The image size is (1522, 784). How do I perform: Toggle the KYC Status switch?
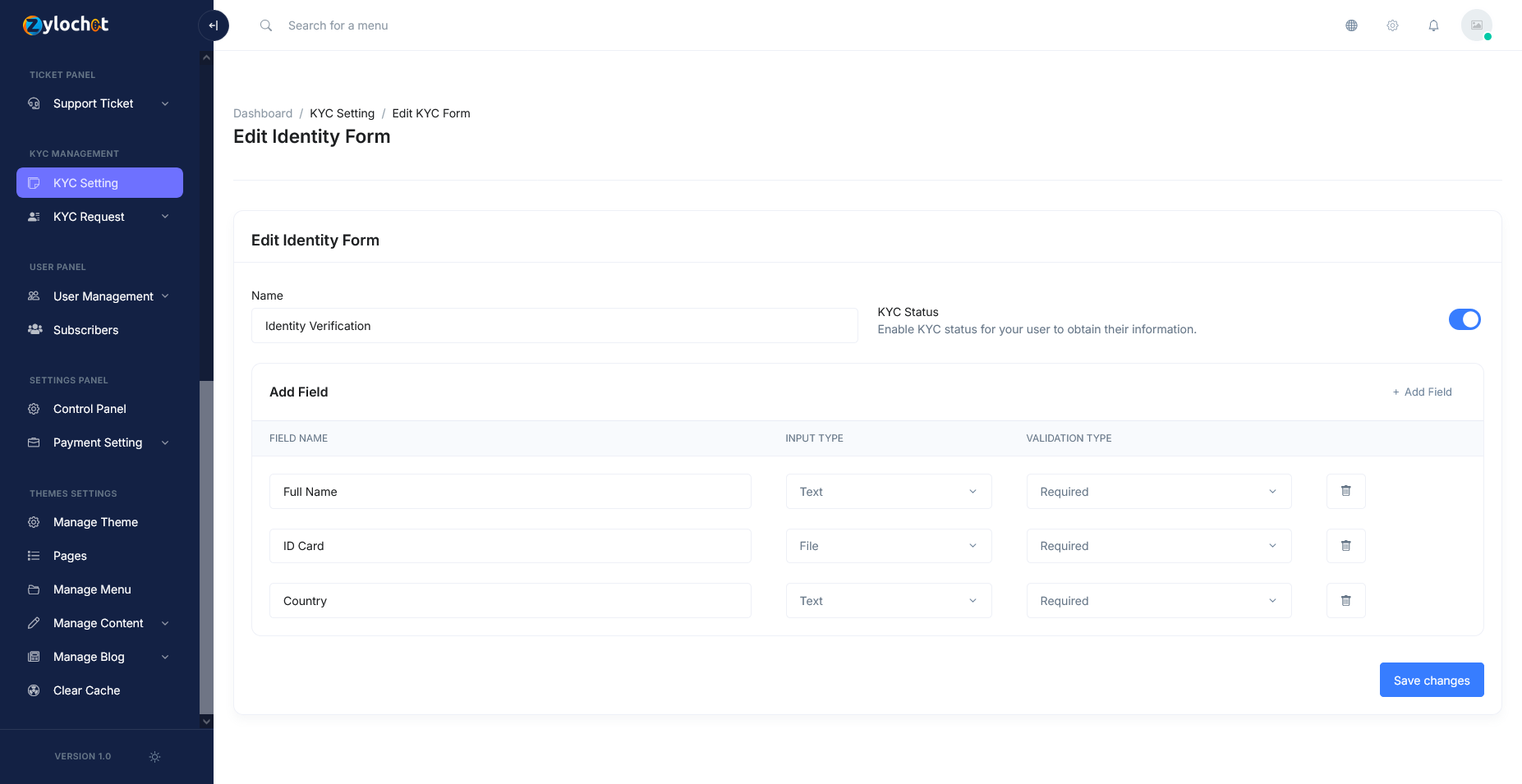1465,319
